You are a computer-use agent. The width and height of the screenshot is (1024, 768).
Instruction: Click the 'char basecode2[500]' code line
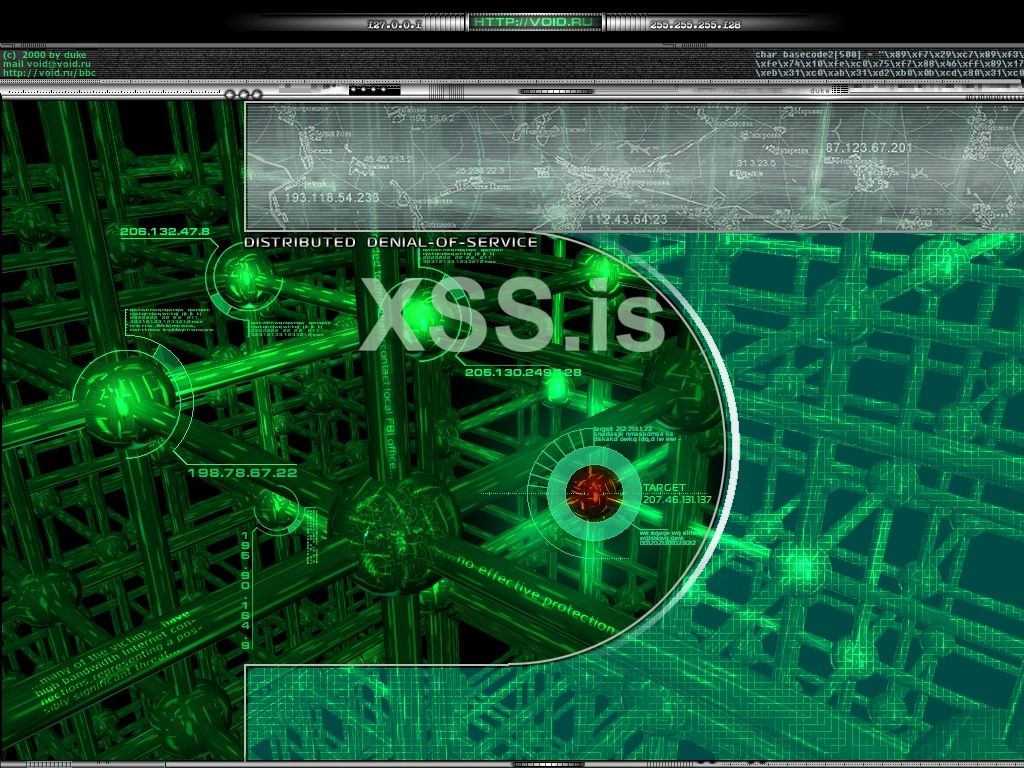(889, 55)
